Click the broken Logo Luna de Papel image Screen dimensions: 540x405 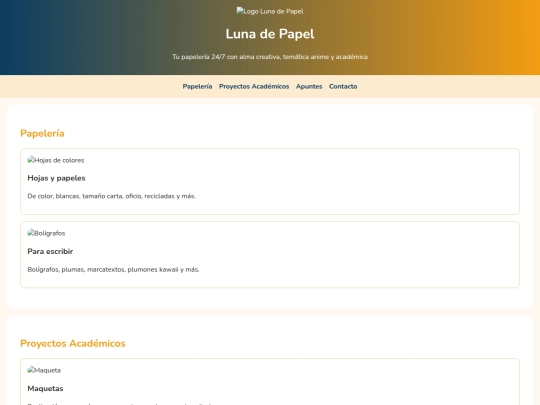point(270,11)
